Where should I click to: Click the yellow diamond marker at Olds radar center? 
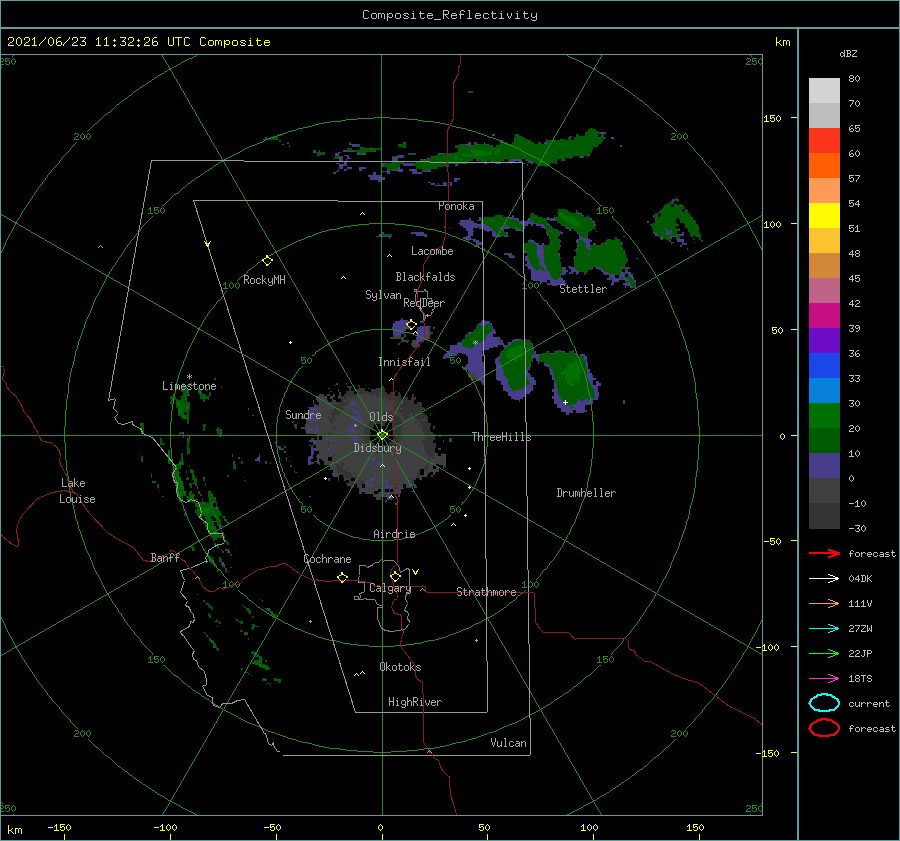382,435
